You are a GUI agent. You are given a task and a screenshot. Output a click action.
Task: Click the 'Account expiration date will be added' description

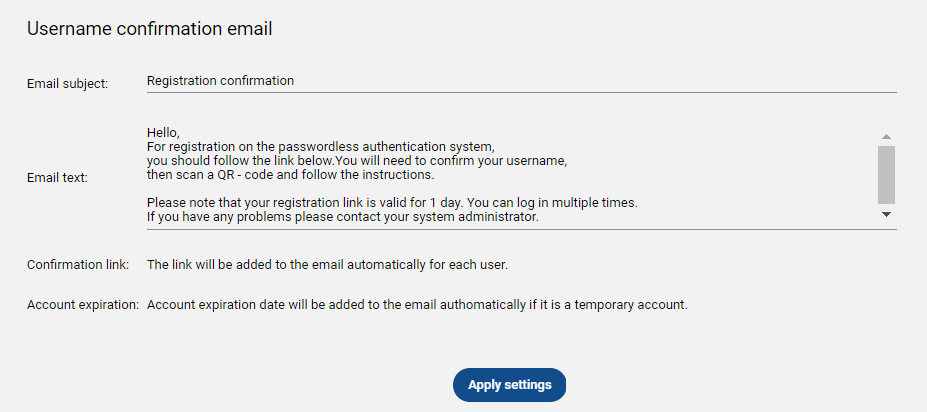click(417, 304)
